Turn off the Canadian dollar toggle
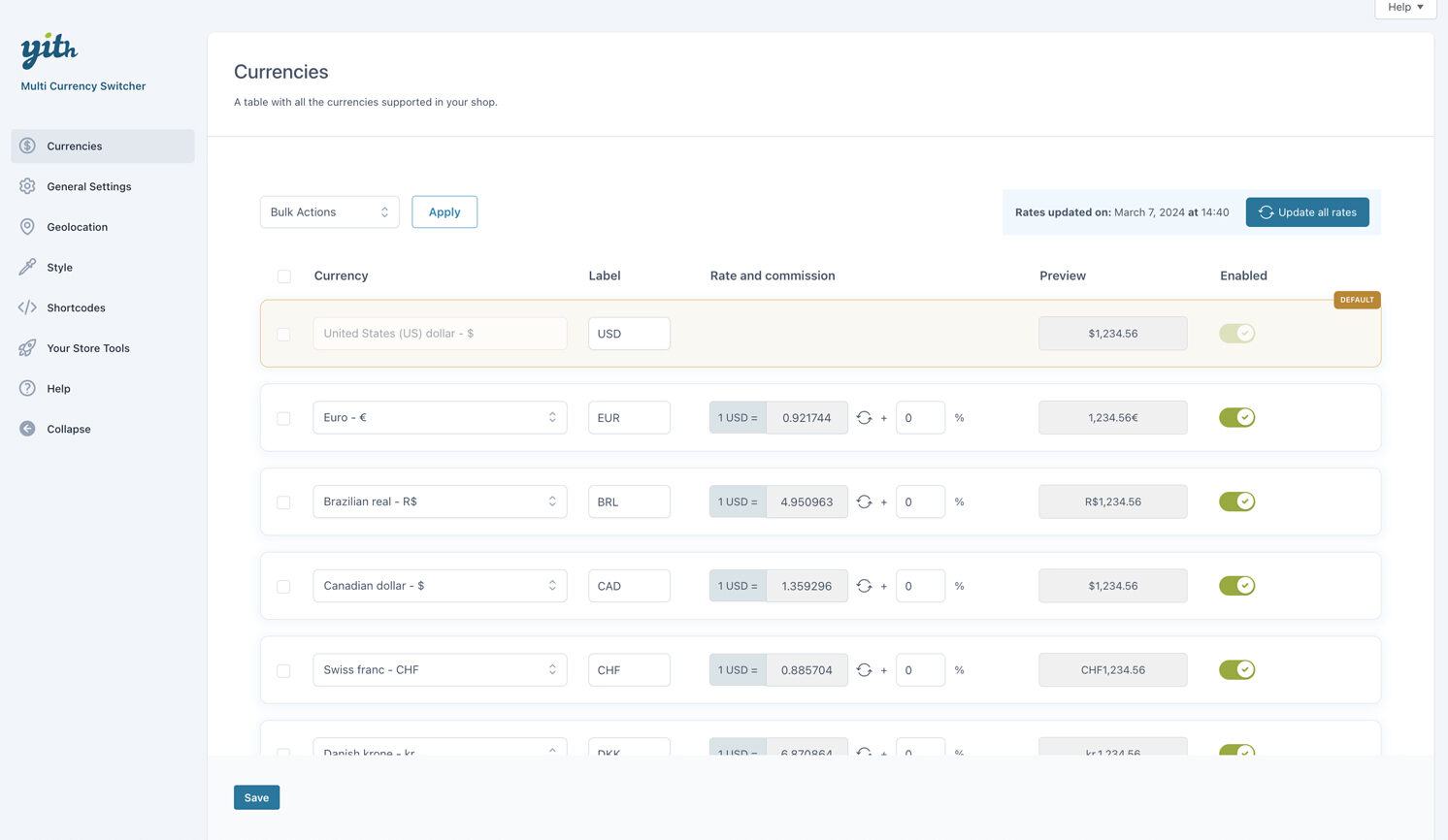The height and width of the screenshot is (840, 1448). coord(1236,586)
